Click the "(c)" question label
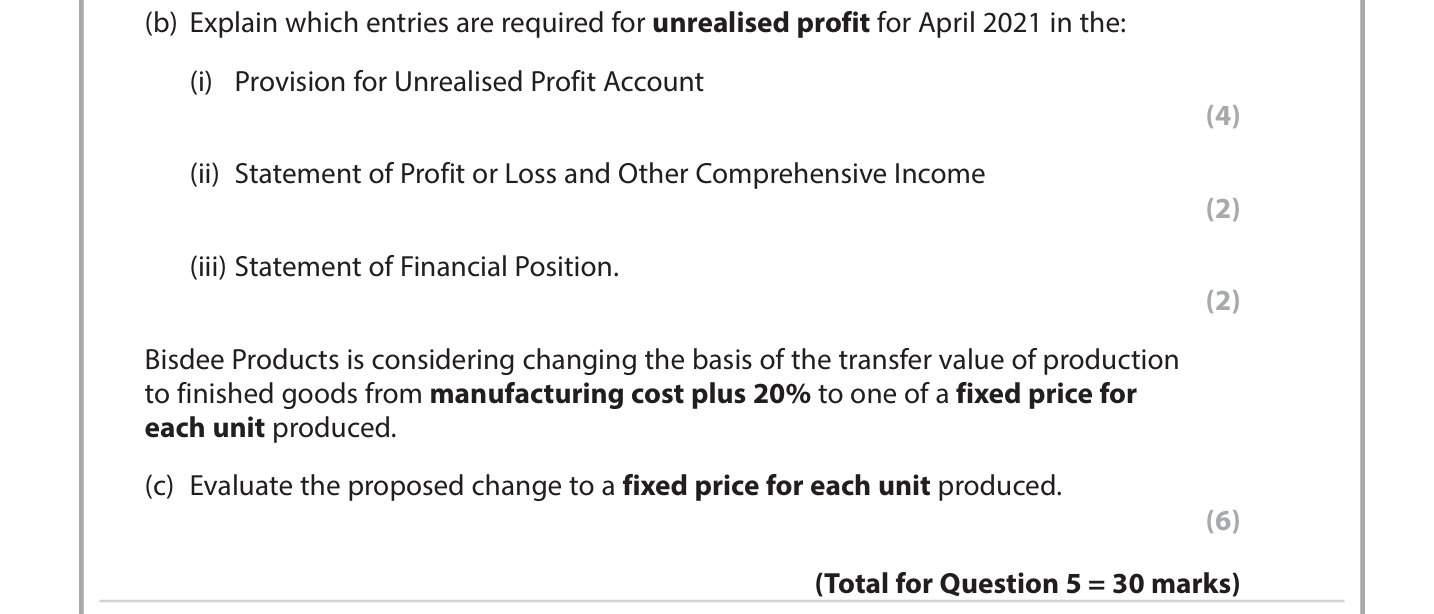 click(x=160, y=486)
